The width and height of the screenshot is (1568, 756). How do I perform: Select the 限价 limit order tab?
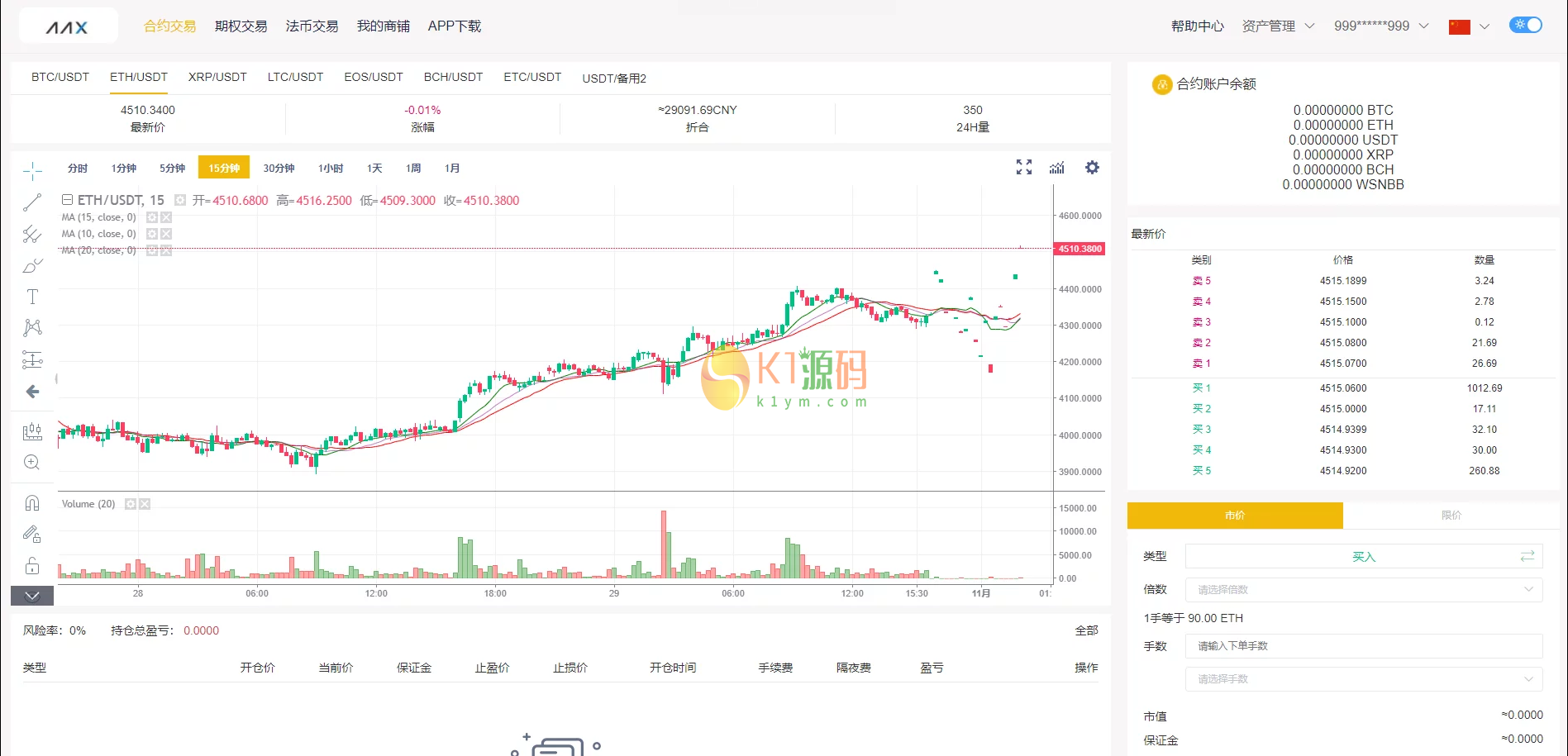(x=1451, y=515)
